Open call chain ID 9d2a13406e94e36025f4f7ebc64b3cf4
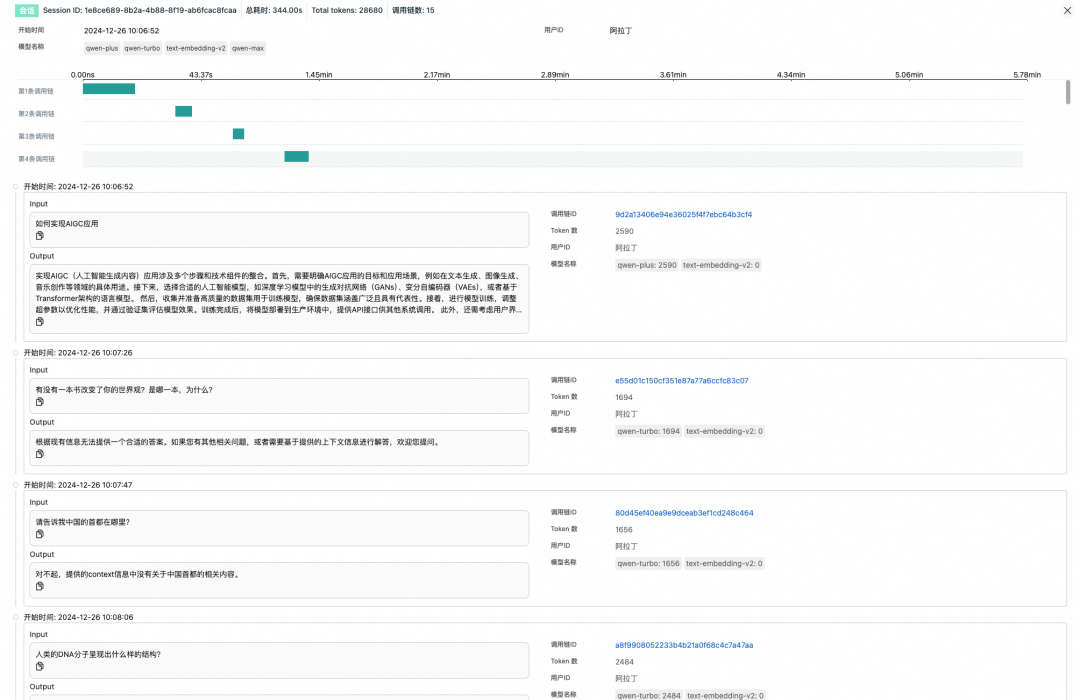This screenshot has height=700, width=1080. (683, 214)
